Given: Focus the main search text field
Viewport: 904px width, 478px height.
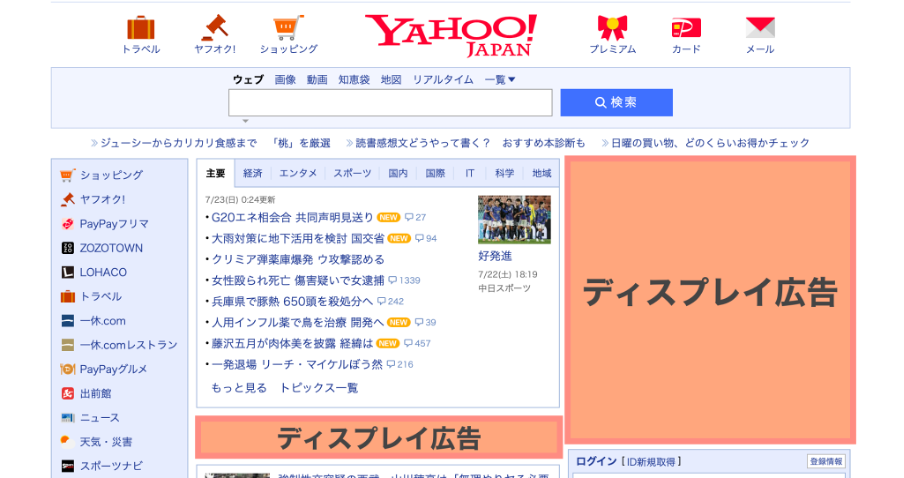Looking at the screenshot, I should coord(390,103).
